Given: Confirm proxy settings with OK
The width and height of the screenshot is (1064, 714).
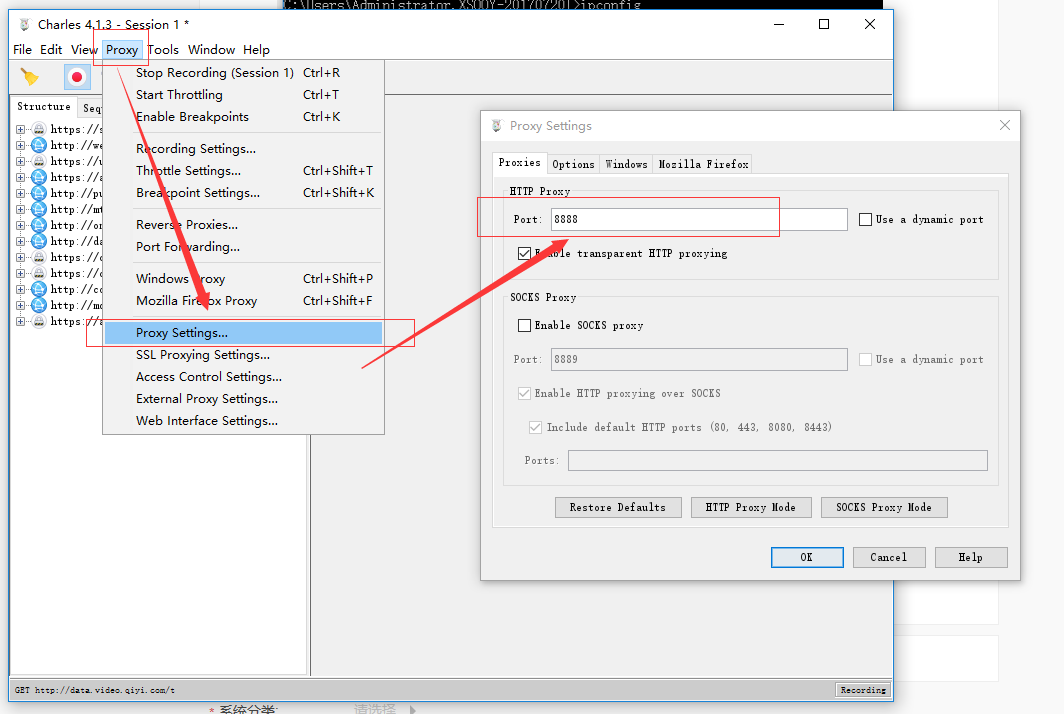Looking at the screenshot, I should [807, 557].
